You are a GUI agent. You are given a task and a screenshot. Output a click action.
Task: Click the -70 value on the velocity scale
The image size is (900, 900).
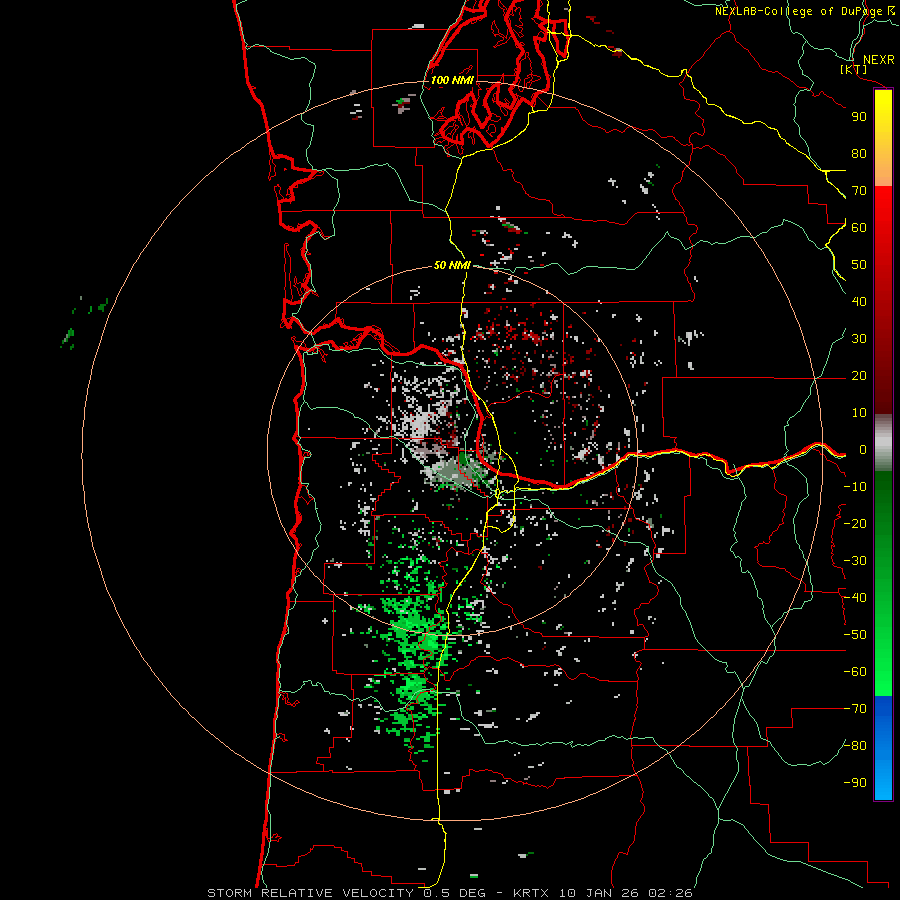pyautogui.click(x=855, y=709)
